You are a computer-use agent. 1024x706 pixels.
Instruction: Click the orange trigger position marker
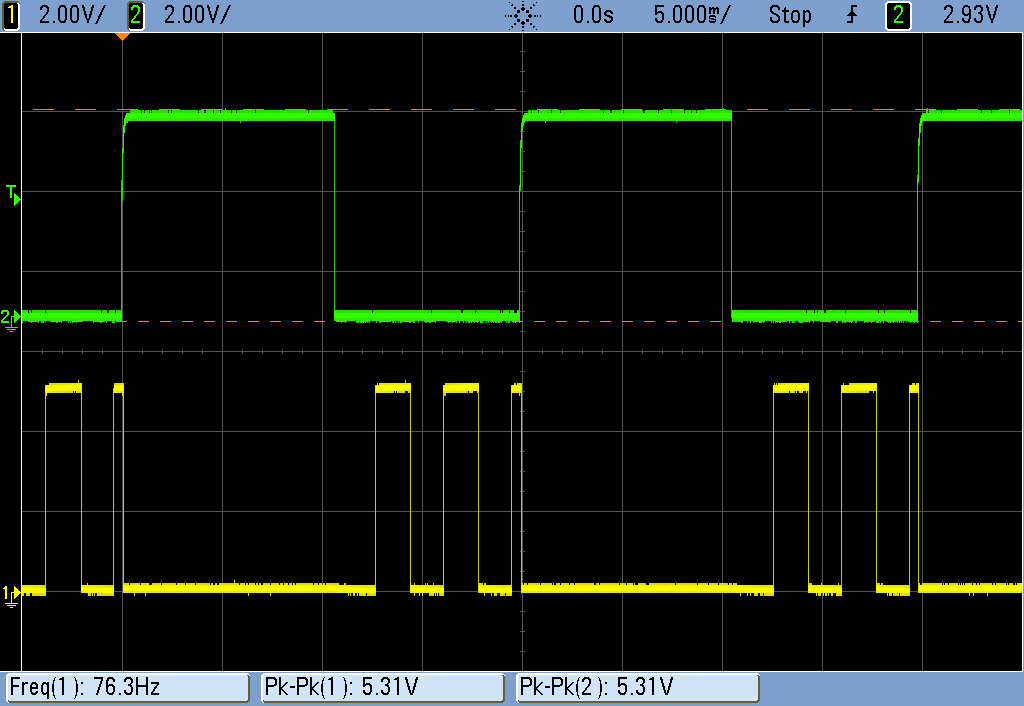[124, 37]
